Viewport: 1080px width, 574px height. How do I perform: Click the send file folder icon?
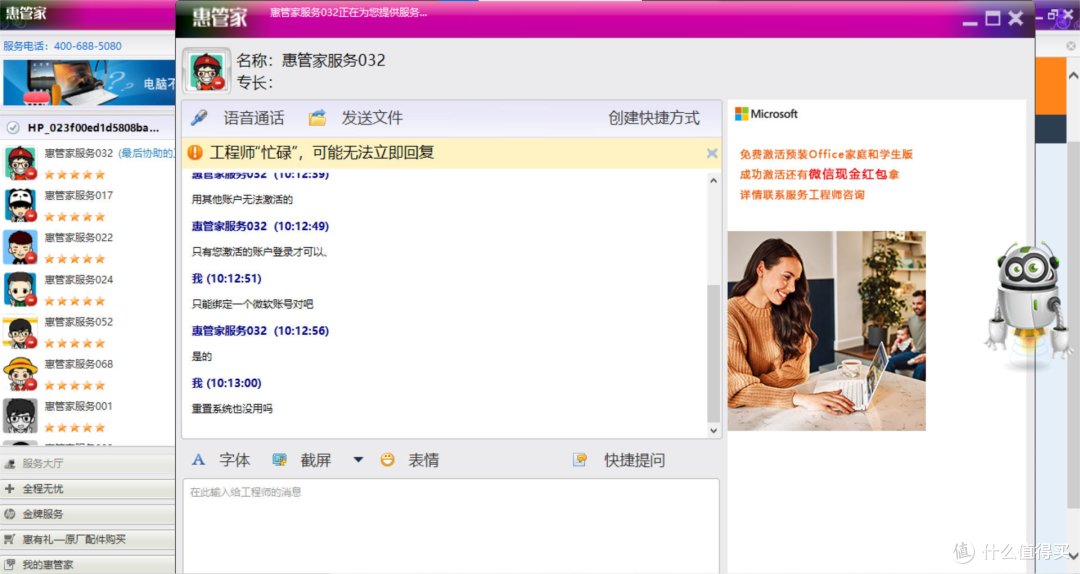coord(317,118)
